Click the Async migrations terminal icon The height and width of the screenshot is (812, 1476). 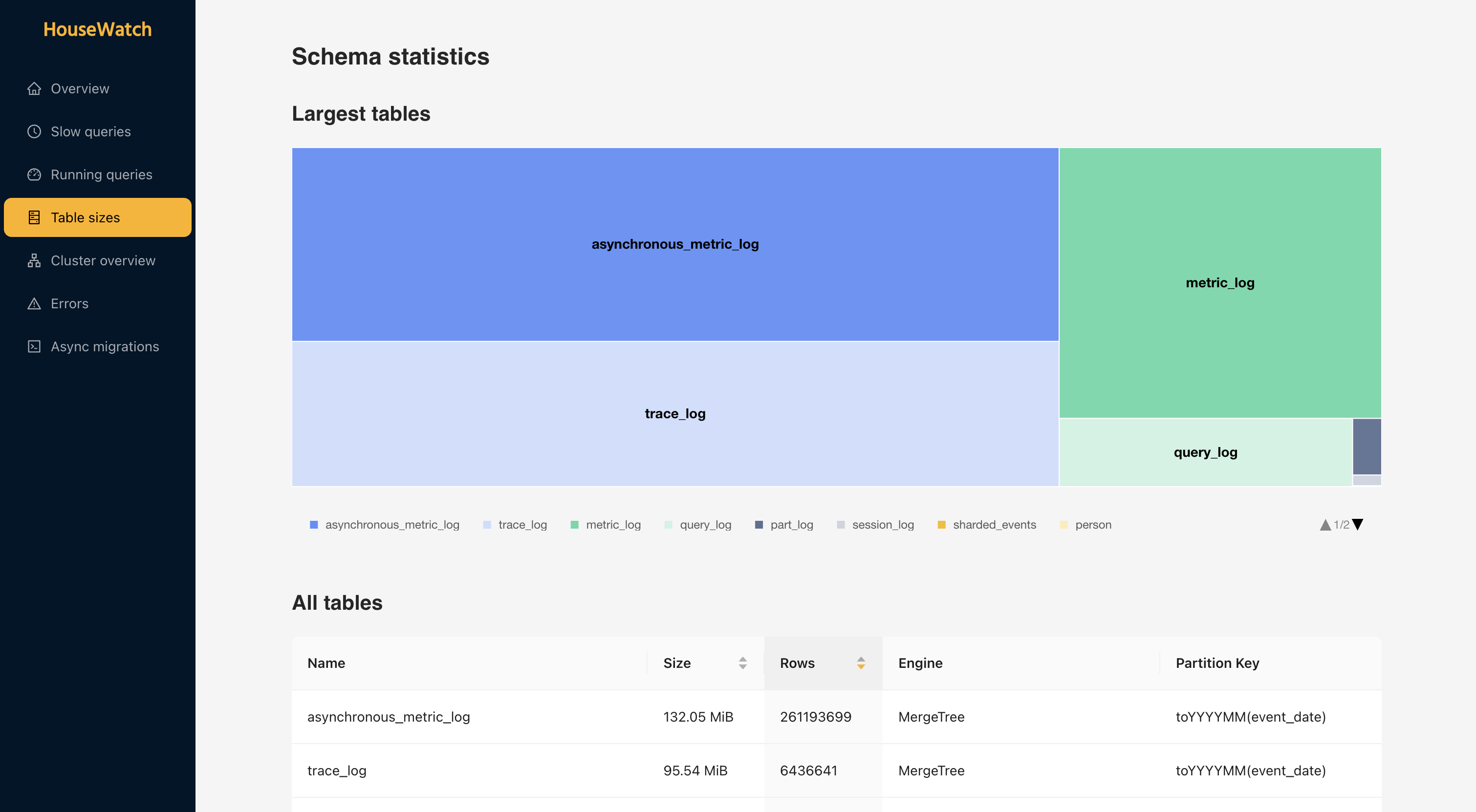click(x=34, y=346)
